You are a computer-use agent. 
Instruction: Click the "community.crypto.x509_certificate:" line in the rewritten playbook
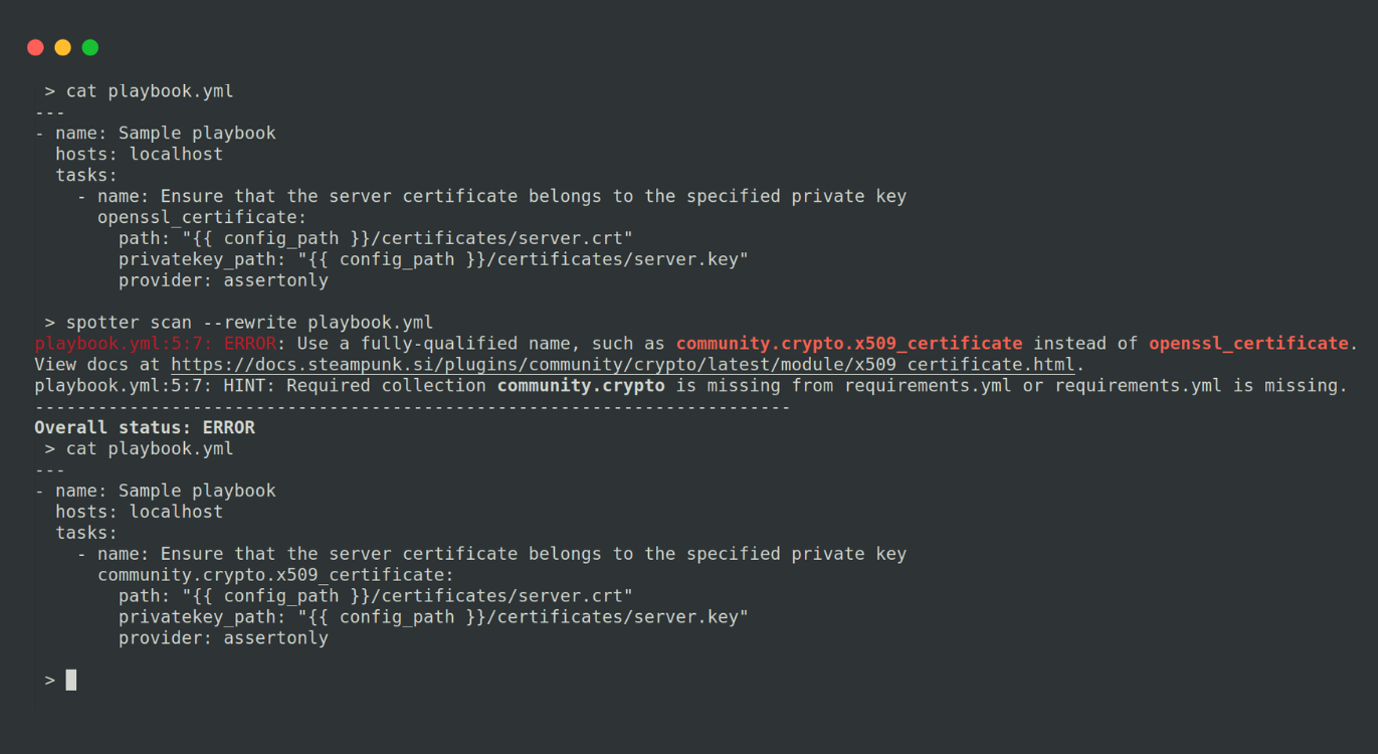point(275,575)
